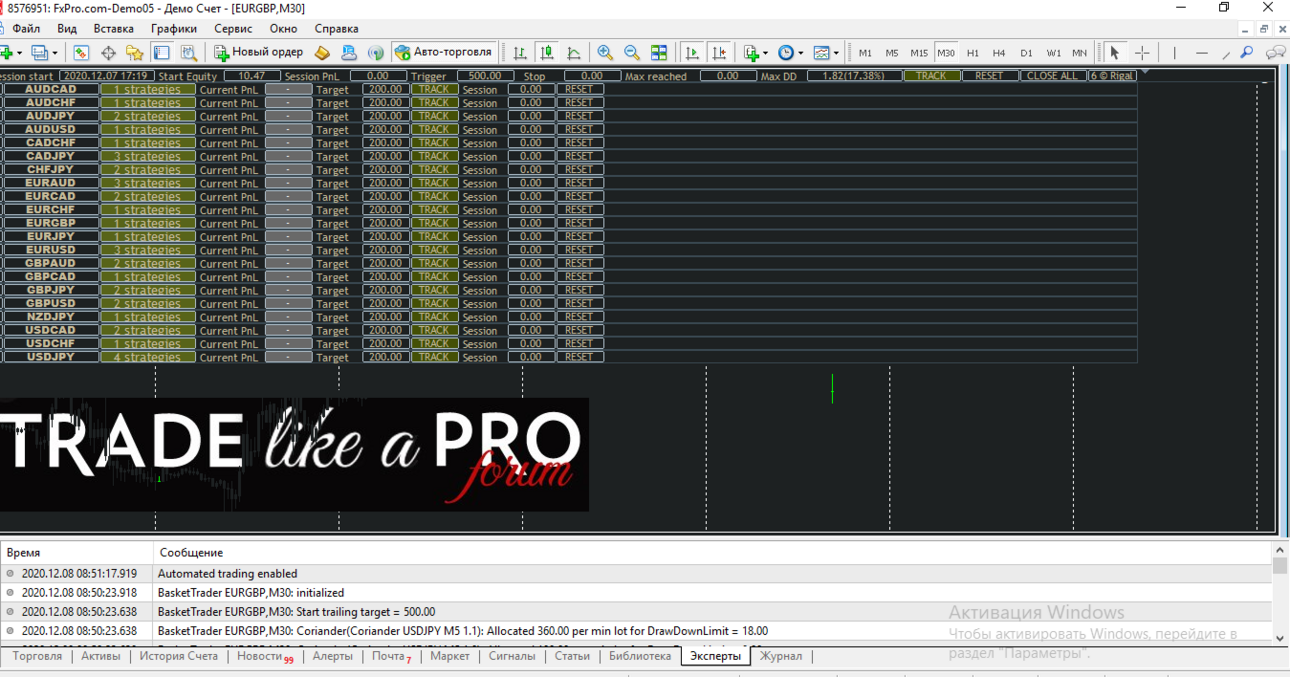
Task: Switch to the Журнал tab
Action: pyautogui.click(x=780, y=657)
